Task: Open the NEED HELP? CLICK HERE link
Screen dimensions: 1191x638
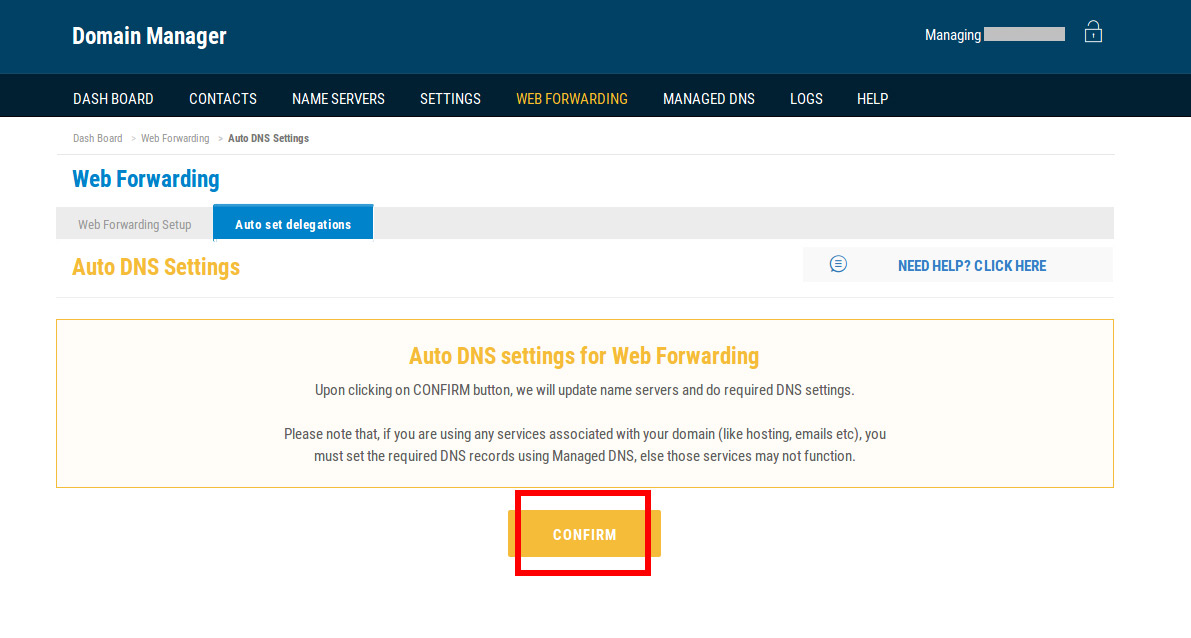Action: pos(971,266)
